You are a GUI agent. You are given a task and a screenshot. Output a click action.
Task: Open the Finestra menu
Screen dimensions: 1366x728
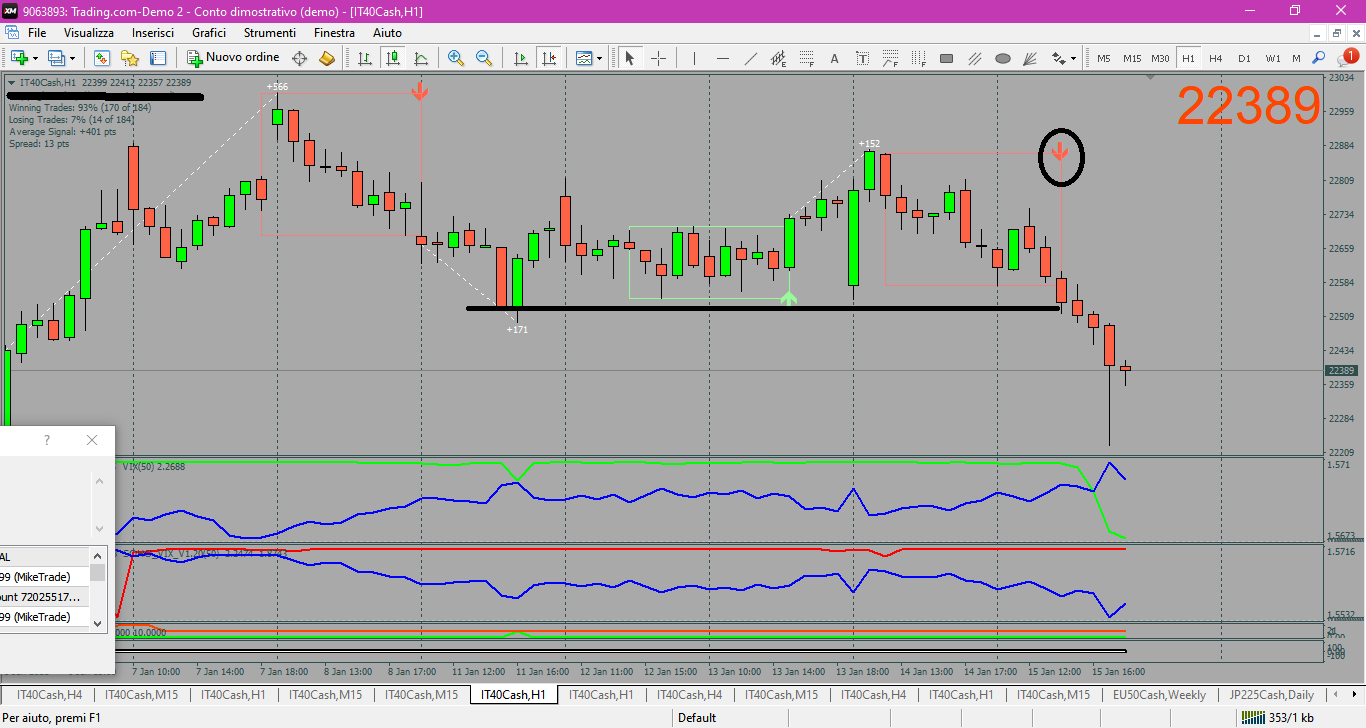tap(334, 33)
